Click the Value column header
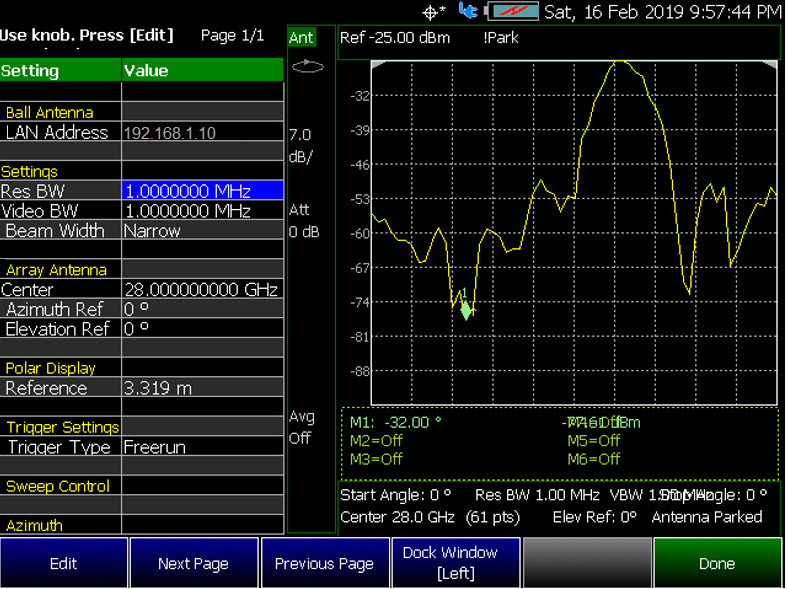Screen dimensions: 788x589 click(x=203, y=70)
